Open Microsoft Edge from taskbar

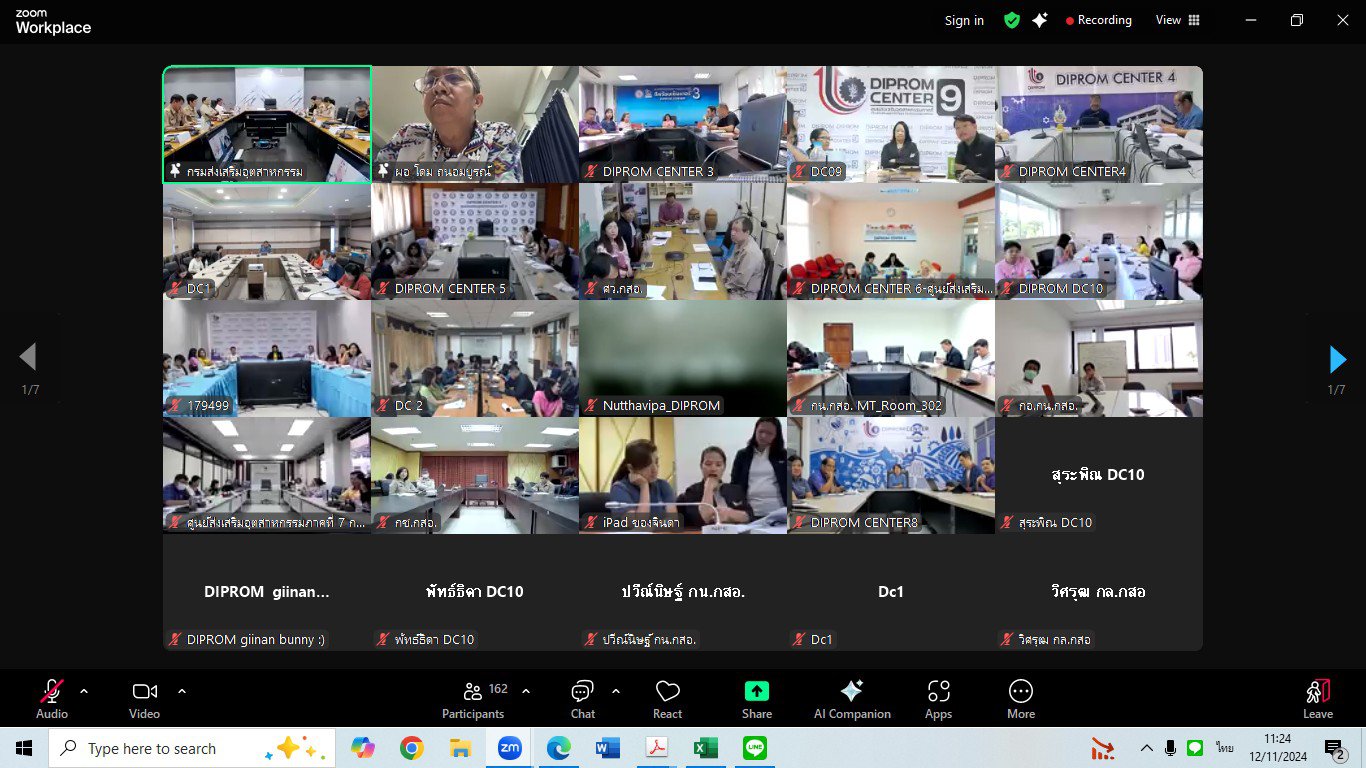(558, 748)
